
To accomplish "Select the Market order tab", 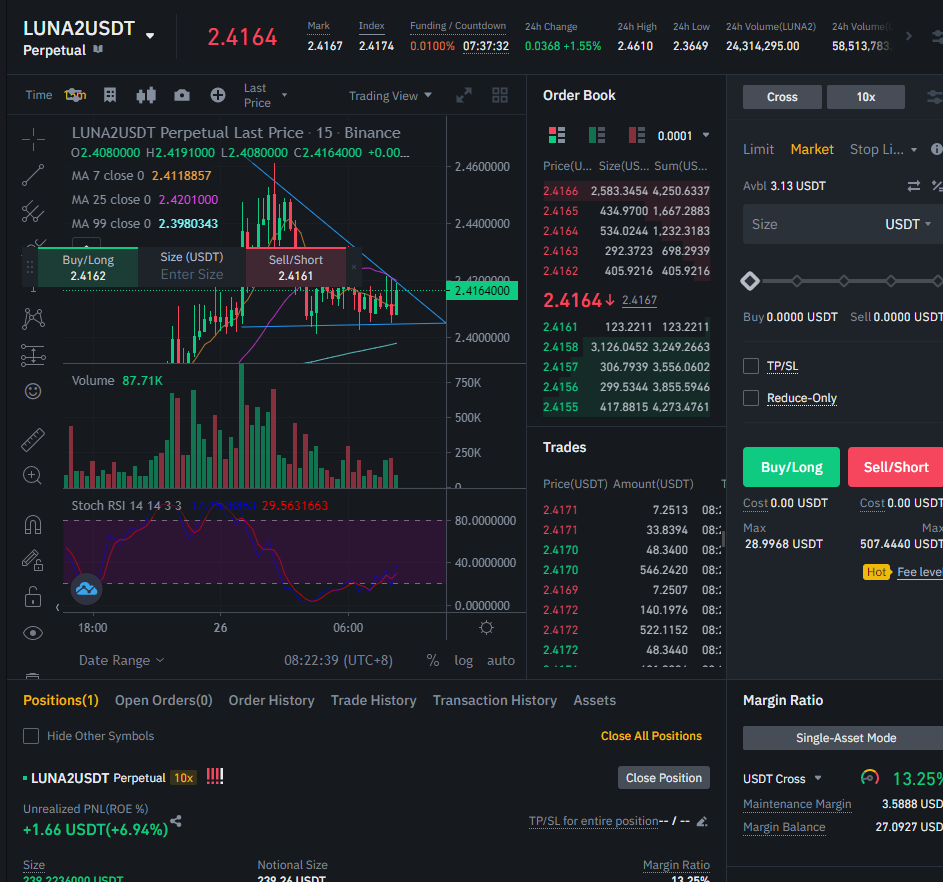I will (x=812, y=149).
